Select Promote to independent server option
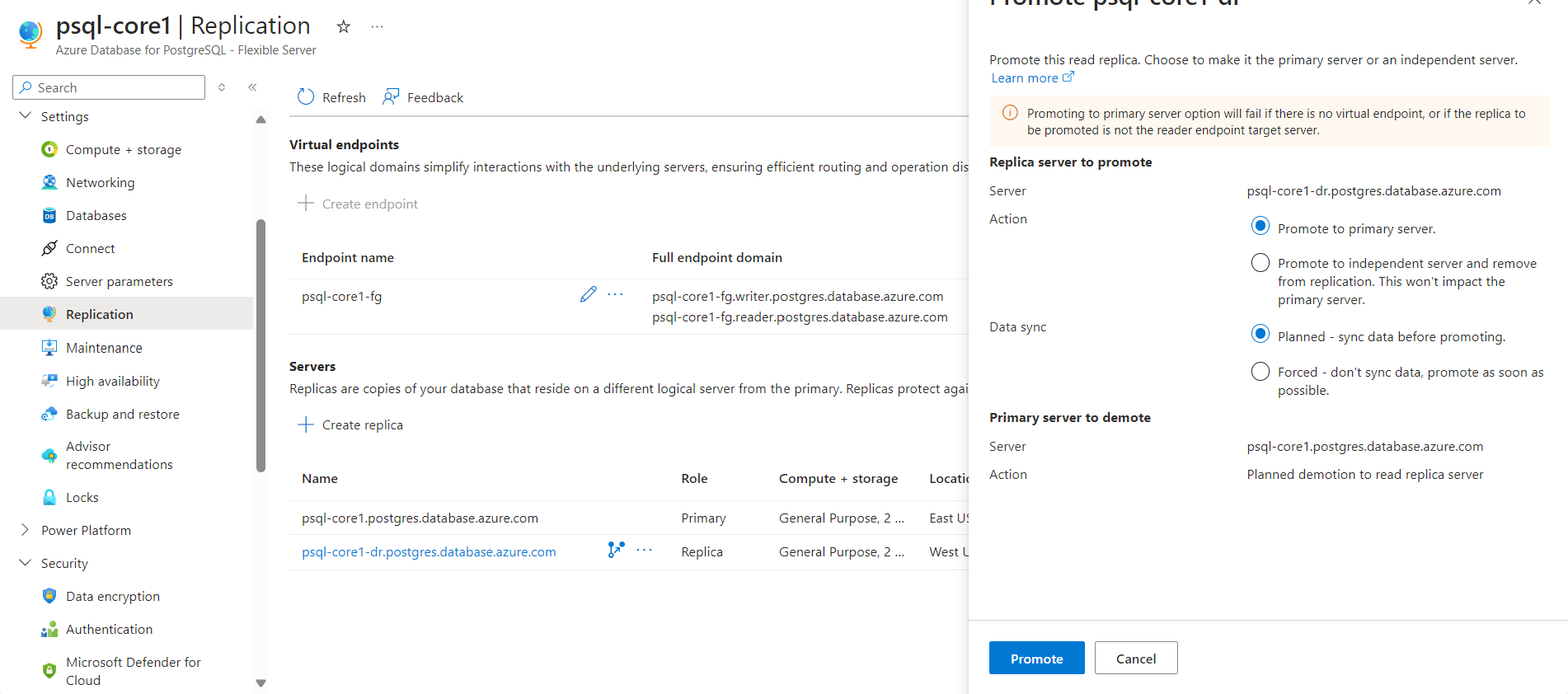This screenshot has width=1568, height=694. (1260, 263)
